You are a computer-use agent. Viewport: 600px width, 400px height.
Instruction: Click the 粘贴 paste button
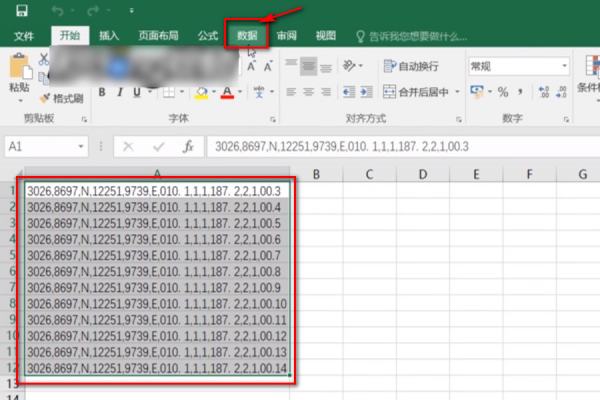[19, 73]
